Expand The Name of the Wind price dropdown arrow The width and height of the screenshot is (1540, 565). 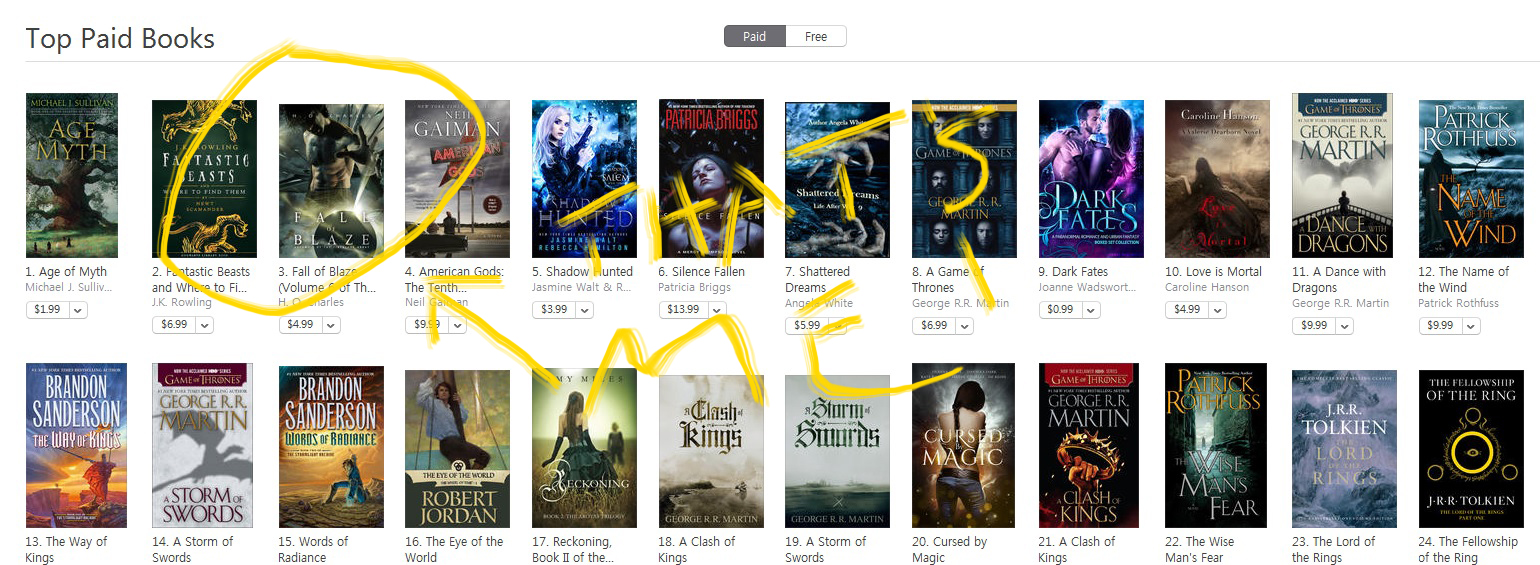tap(1471, 326)
